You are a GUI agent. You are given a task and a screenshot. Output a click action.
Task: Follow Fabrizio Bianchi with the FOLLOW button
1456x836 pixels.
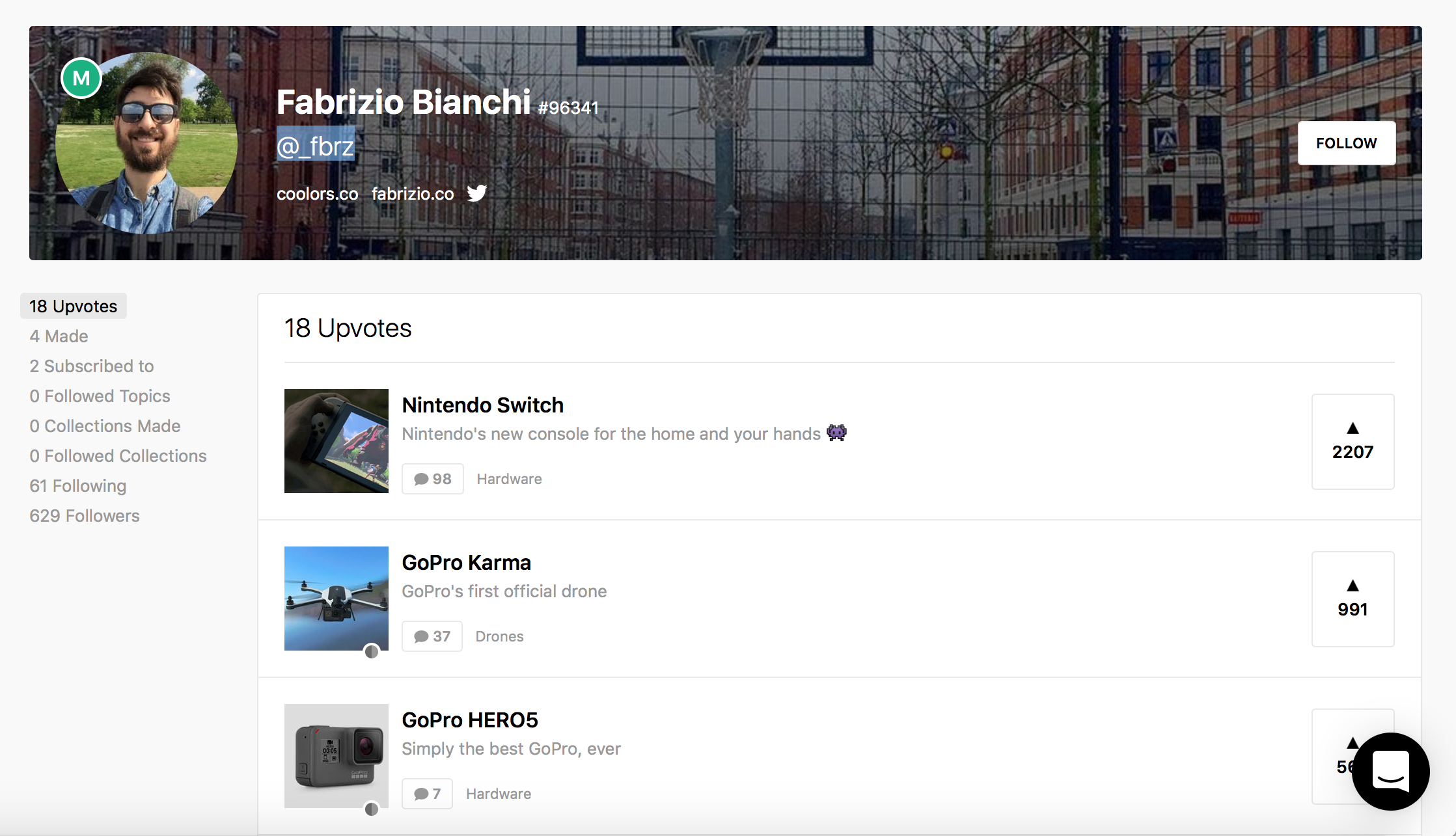click(1346, 143)
